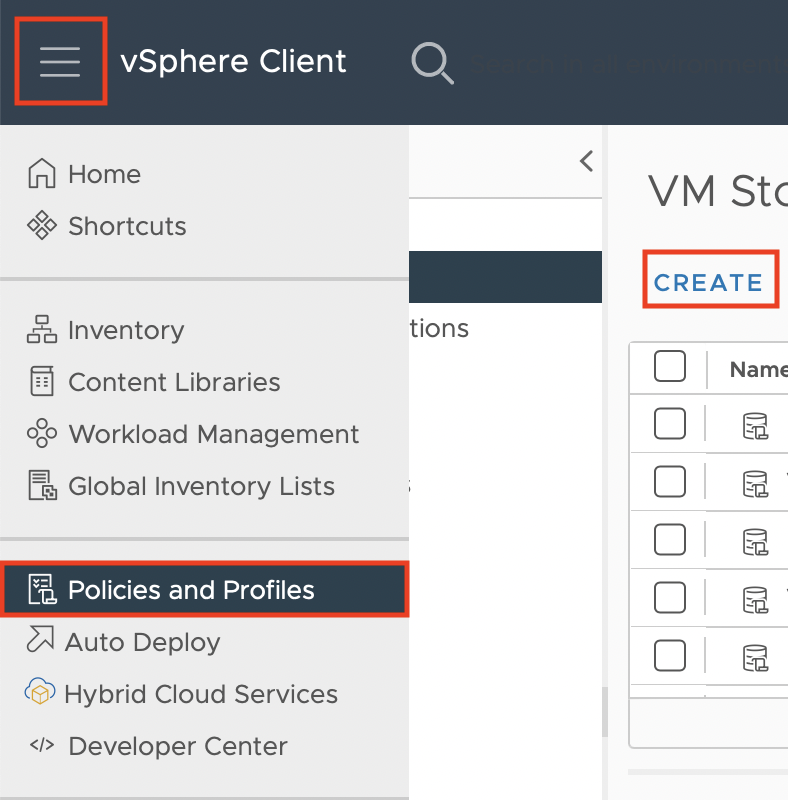Screen dimensions: 788x800
Task: Click the Workload Management icon
Action: 42,434
